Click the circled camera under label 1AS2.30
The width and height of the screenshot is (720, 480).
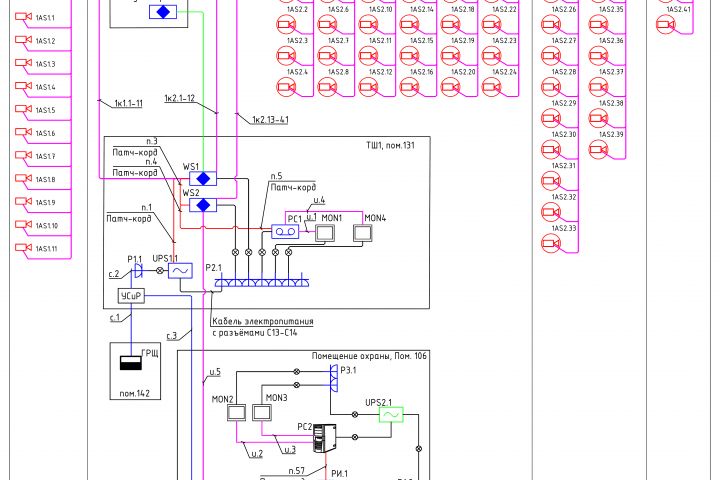(x=551, y=149)
